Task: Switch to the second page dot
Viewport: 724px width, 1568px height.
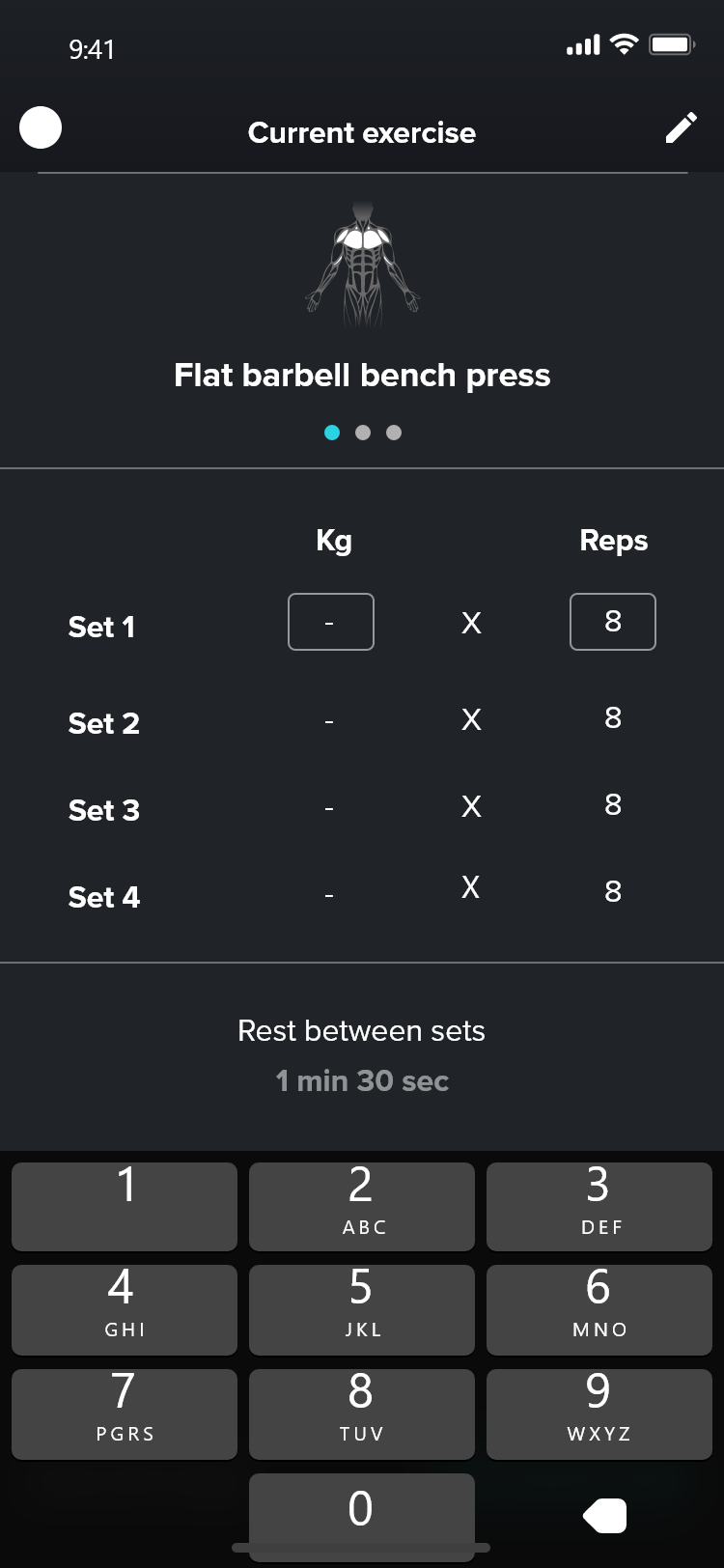Action: 363,433
